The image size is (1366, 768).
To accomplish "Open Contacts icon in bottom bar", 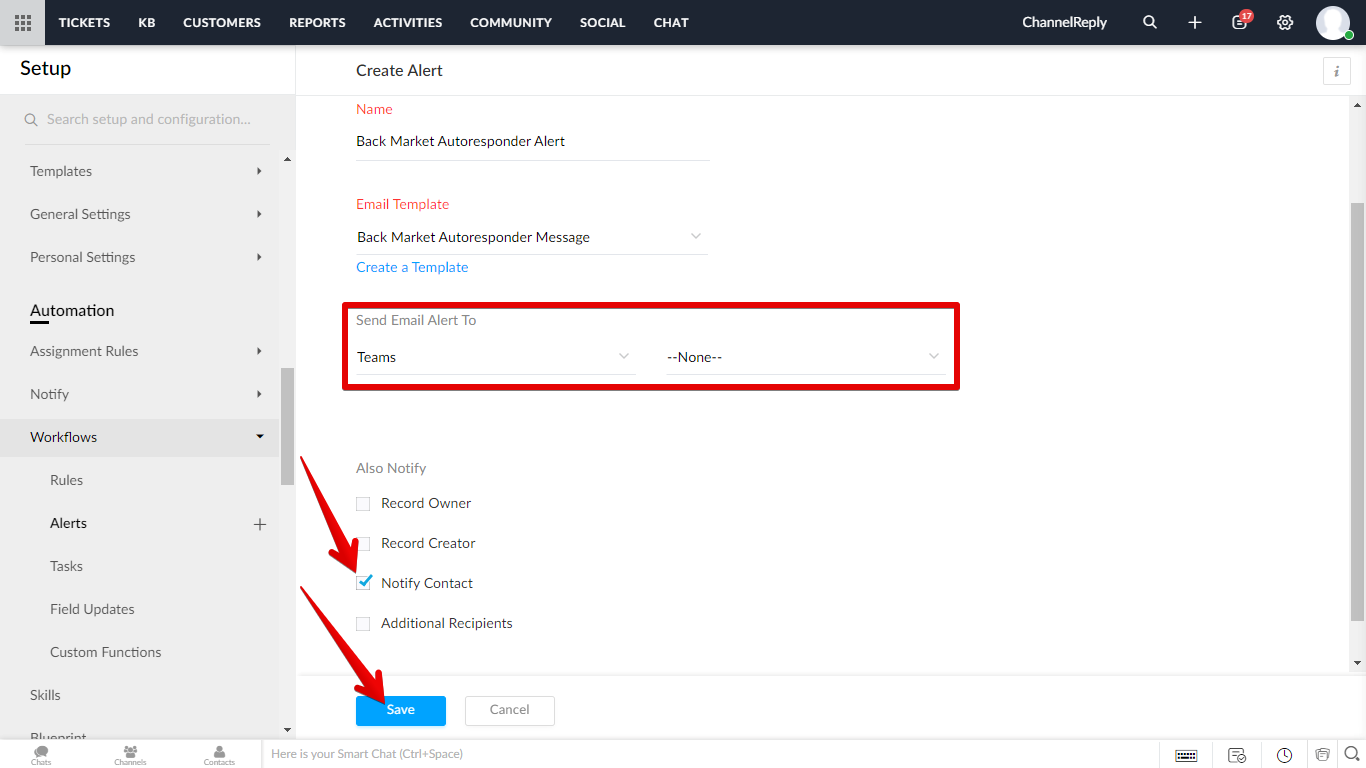I will (219, 755).
